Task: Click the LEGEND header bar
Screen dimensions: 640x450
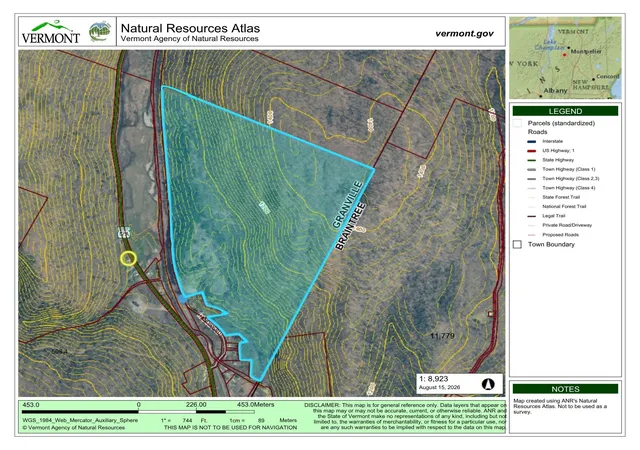Action: [565, 111]
